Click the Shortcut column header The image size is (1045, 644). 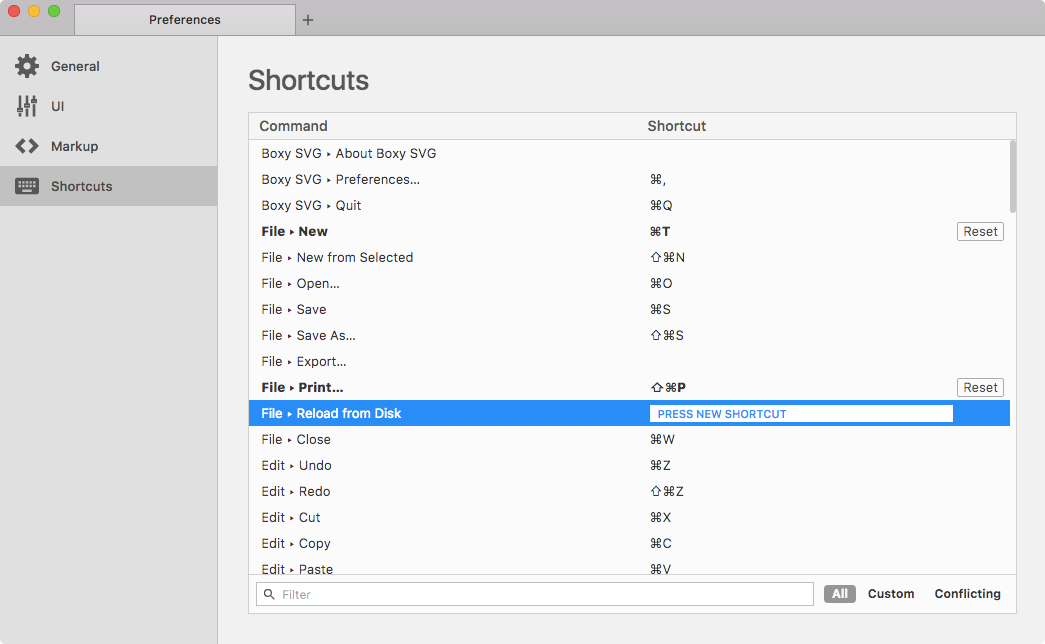[676, 126]
